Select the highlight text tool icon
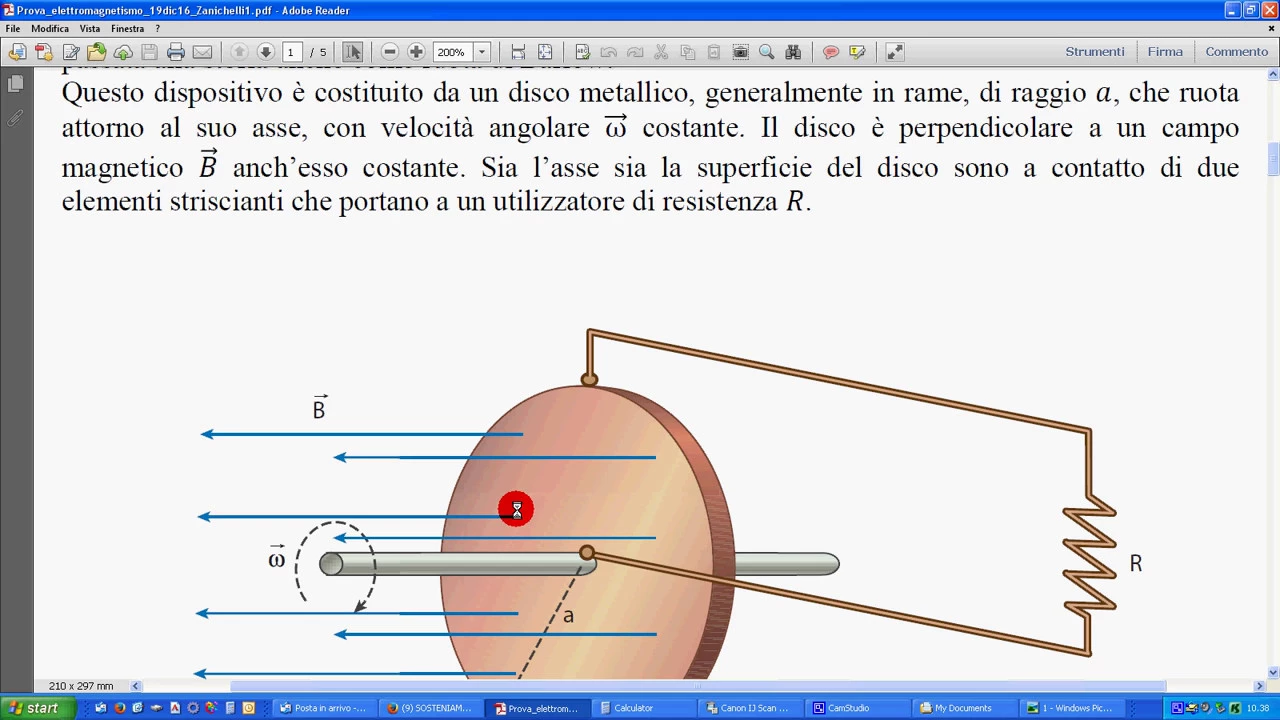 857,52
